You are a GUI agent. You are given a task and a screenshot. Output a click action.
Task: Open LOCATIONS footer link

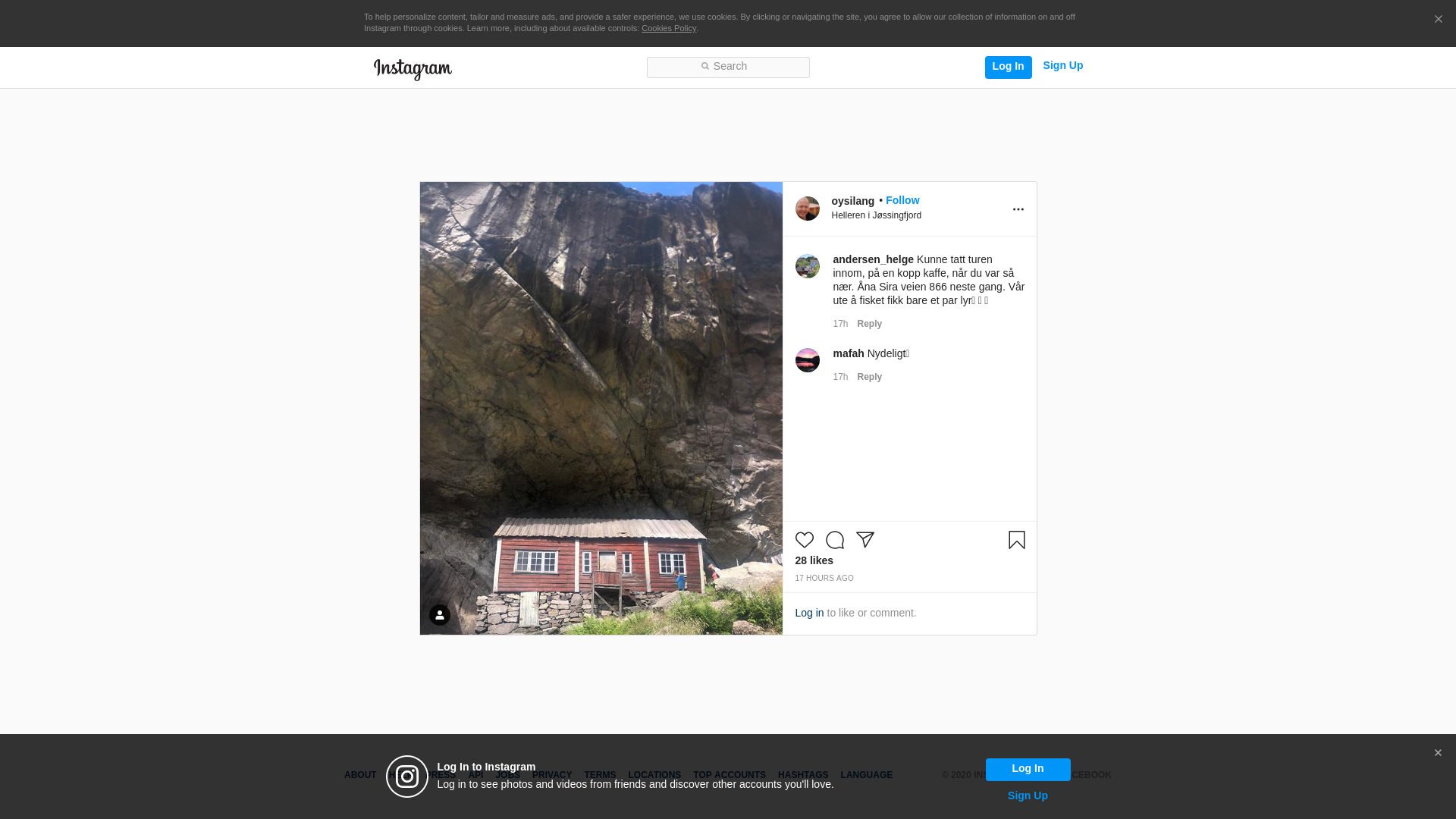[654, 775]
